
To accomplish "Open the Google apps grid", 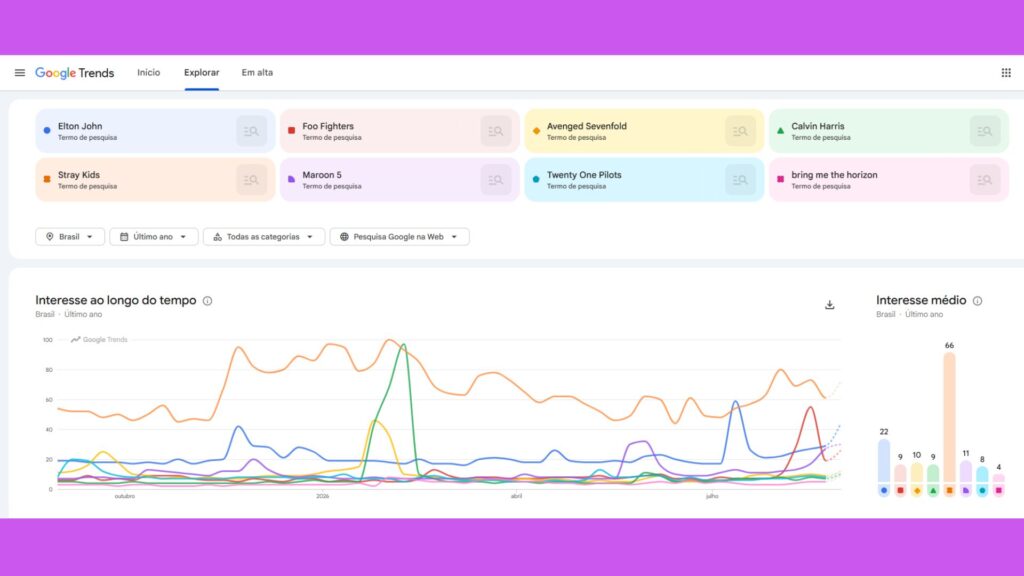I will (1006, 72).
